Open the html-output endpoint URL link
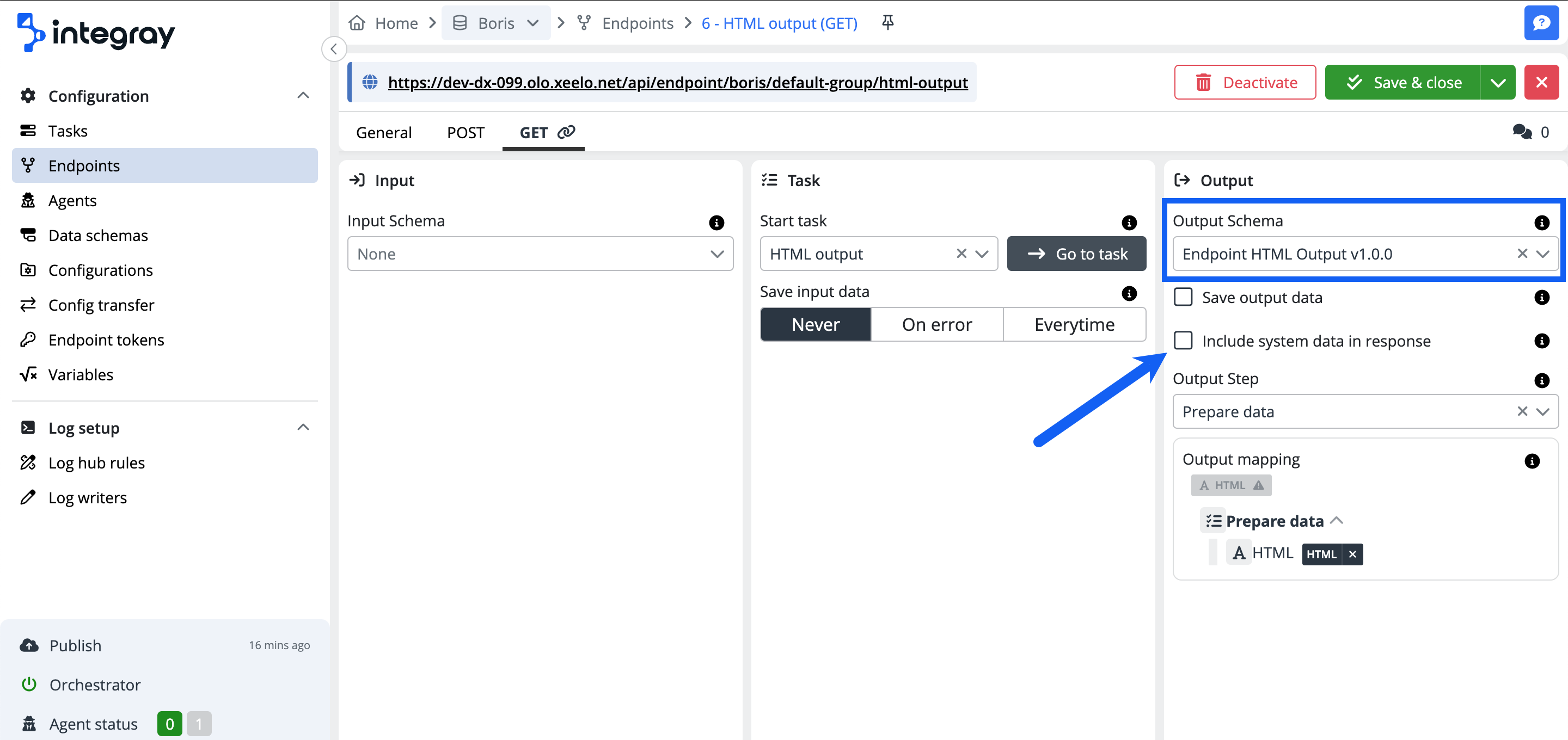The image size is (1568, 740). click(x=677, y=83)
